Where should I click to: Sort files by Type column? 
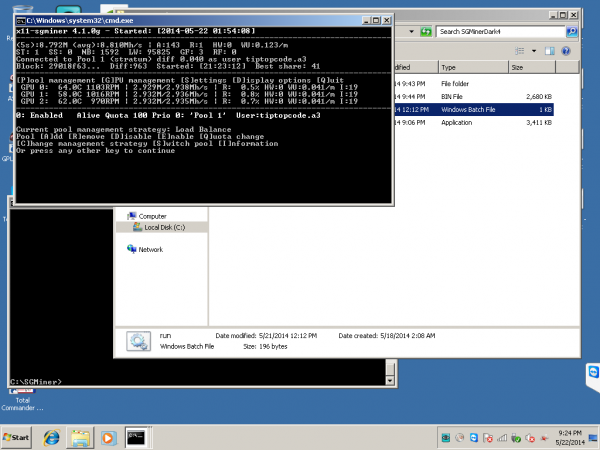(473, 67)
